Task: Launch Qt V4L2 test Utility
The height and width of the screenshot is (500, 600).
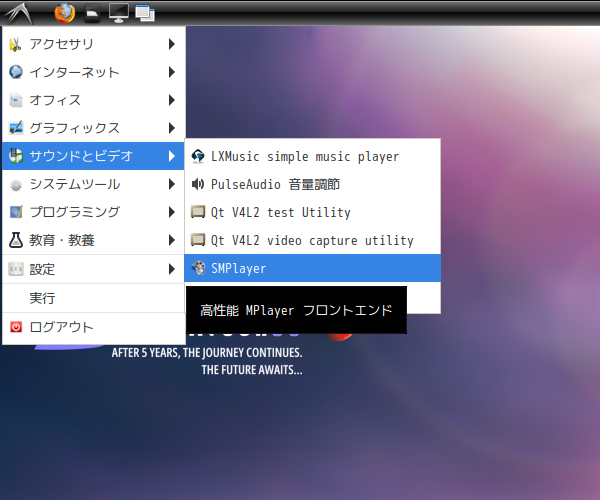Action: point(313,212)
